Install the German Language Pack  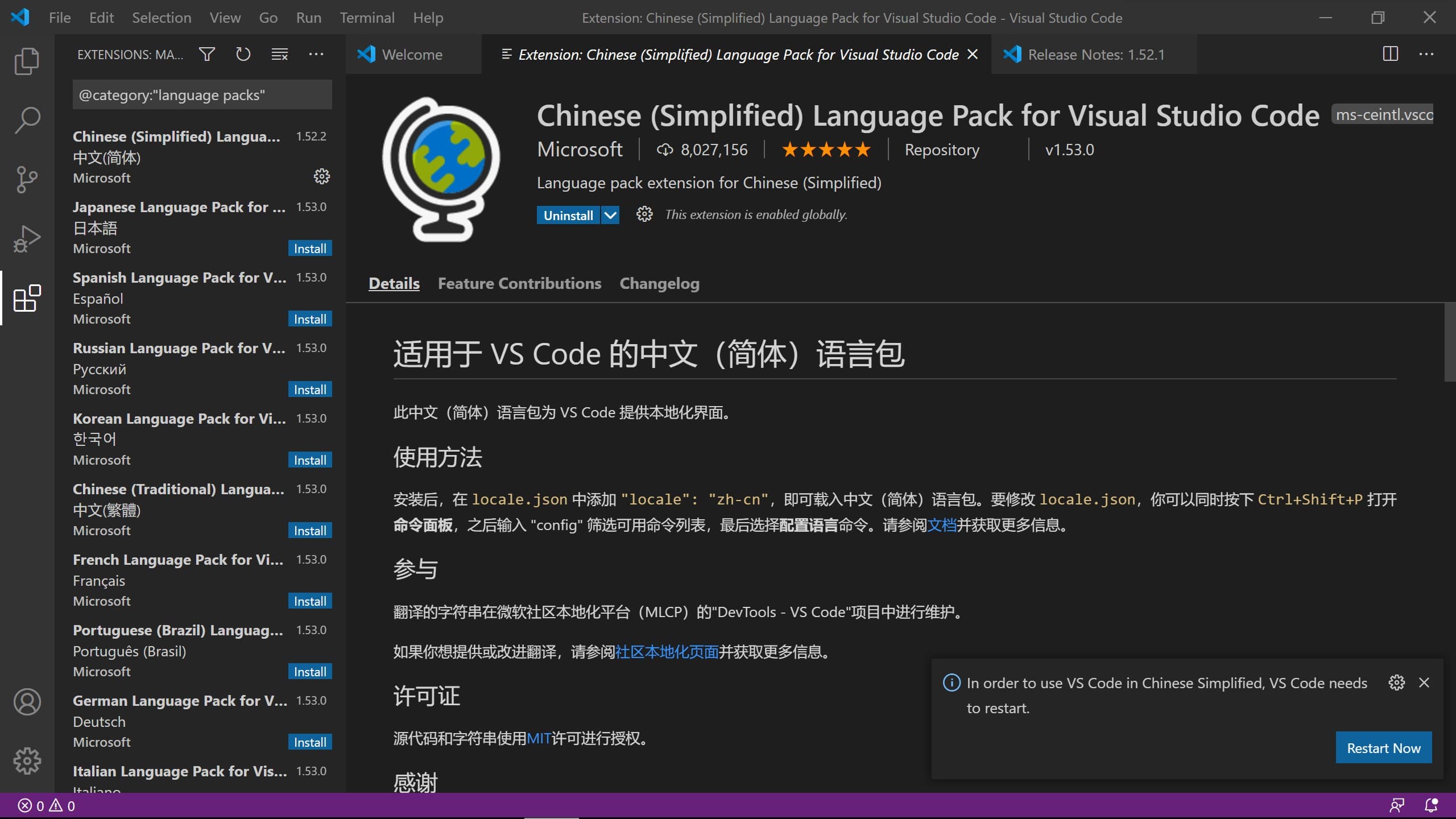pos(310,742)
